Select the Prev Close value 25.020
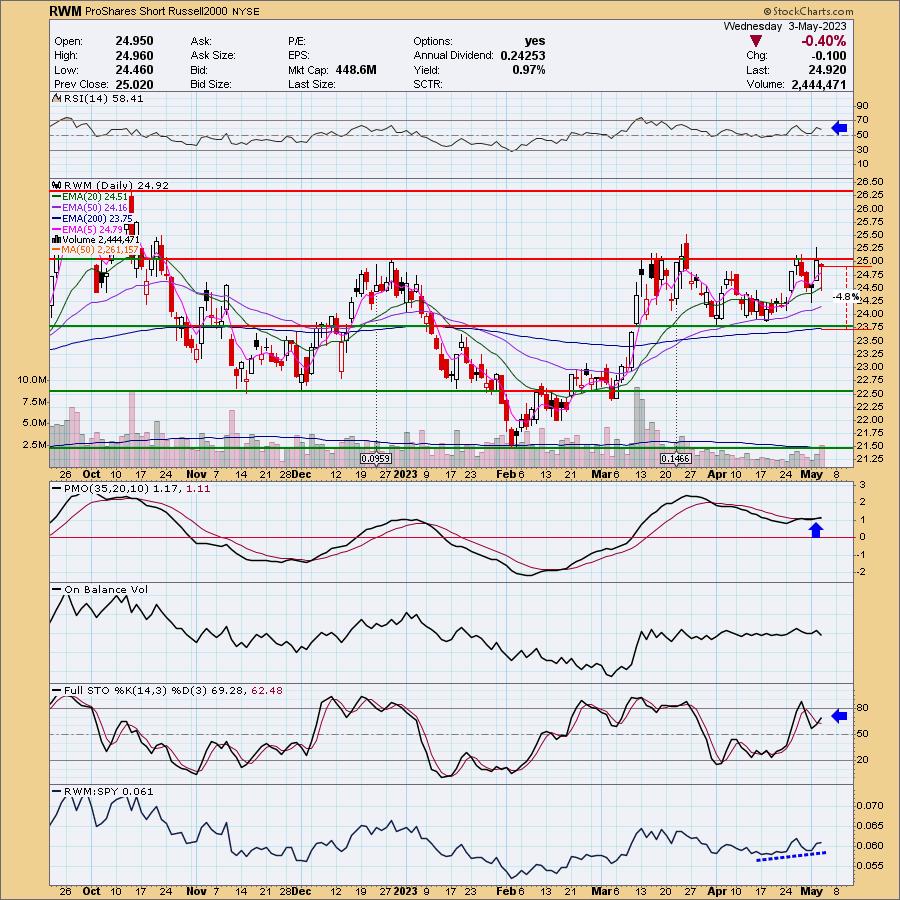This screenshot has width=900, height=900. pyautogui.click(x=134, y=84)
